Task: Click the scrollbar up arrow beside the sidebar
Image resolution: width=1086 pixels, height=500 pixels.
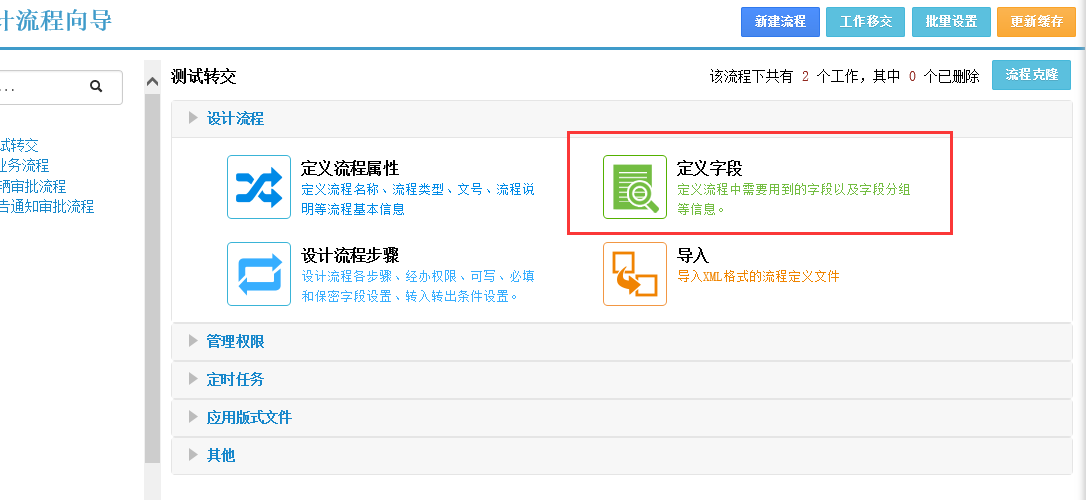Action: coord(152,81)
